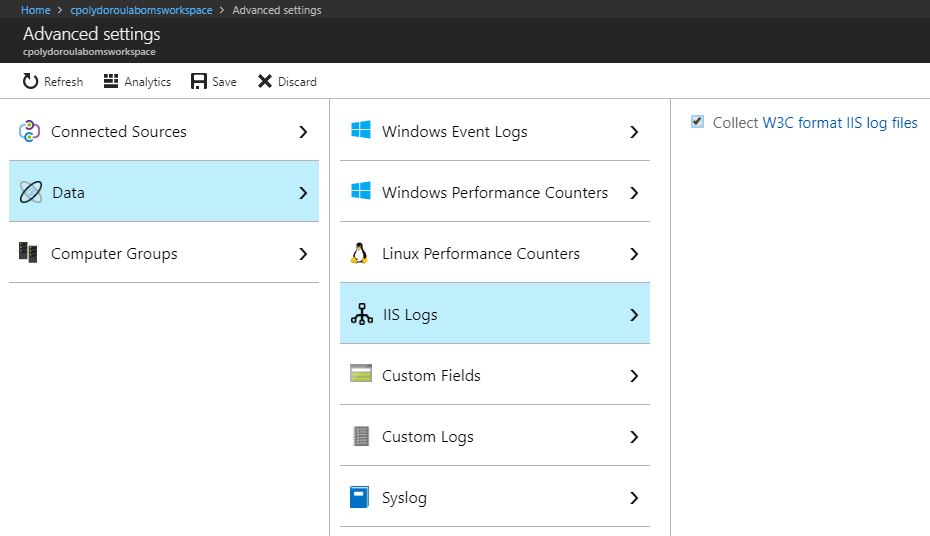This screenshot has width=930, height=536.
Task: Click the Discard X icon
Action: [x=265, y=81]
